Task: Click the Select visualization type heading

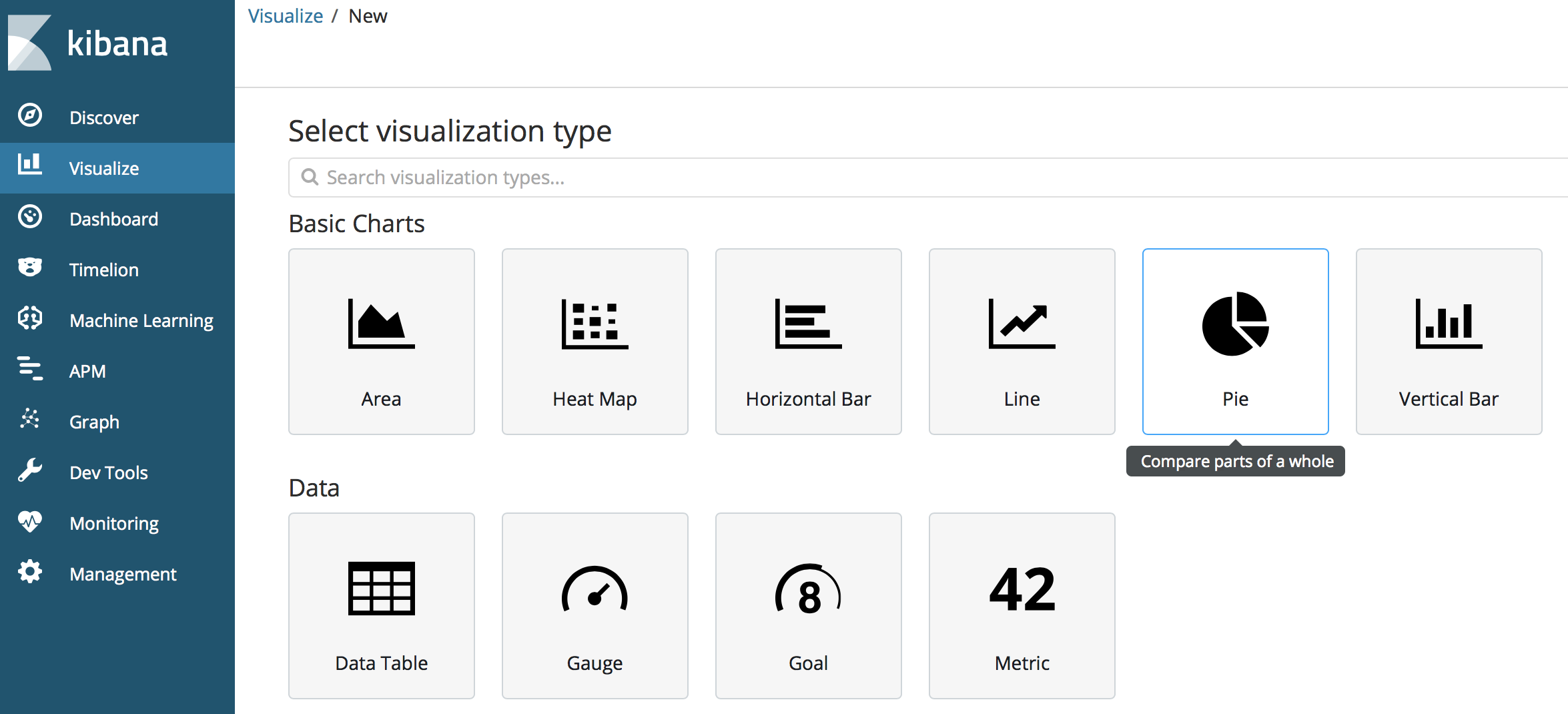Action: point(450,131)
